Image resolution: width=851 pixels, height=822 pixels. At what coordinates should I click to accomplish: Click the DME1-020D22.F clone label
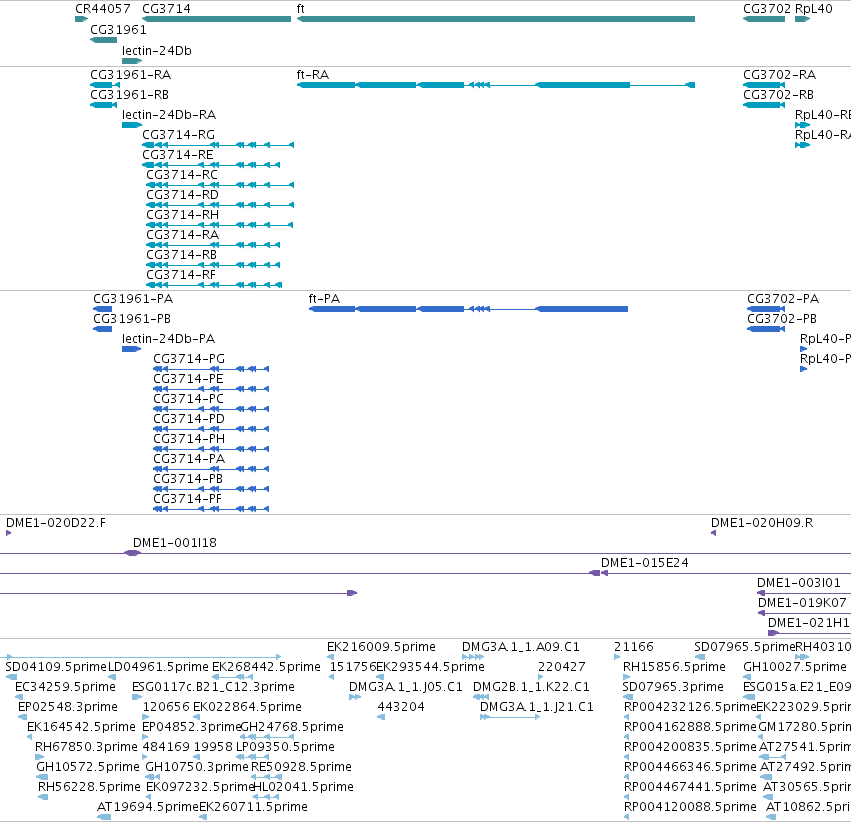pos(56,522)
